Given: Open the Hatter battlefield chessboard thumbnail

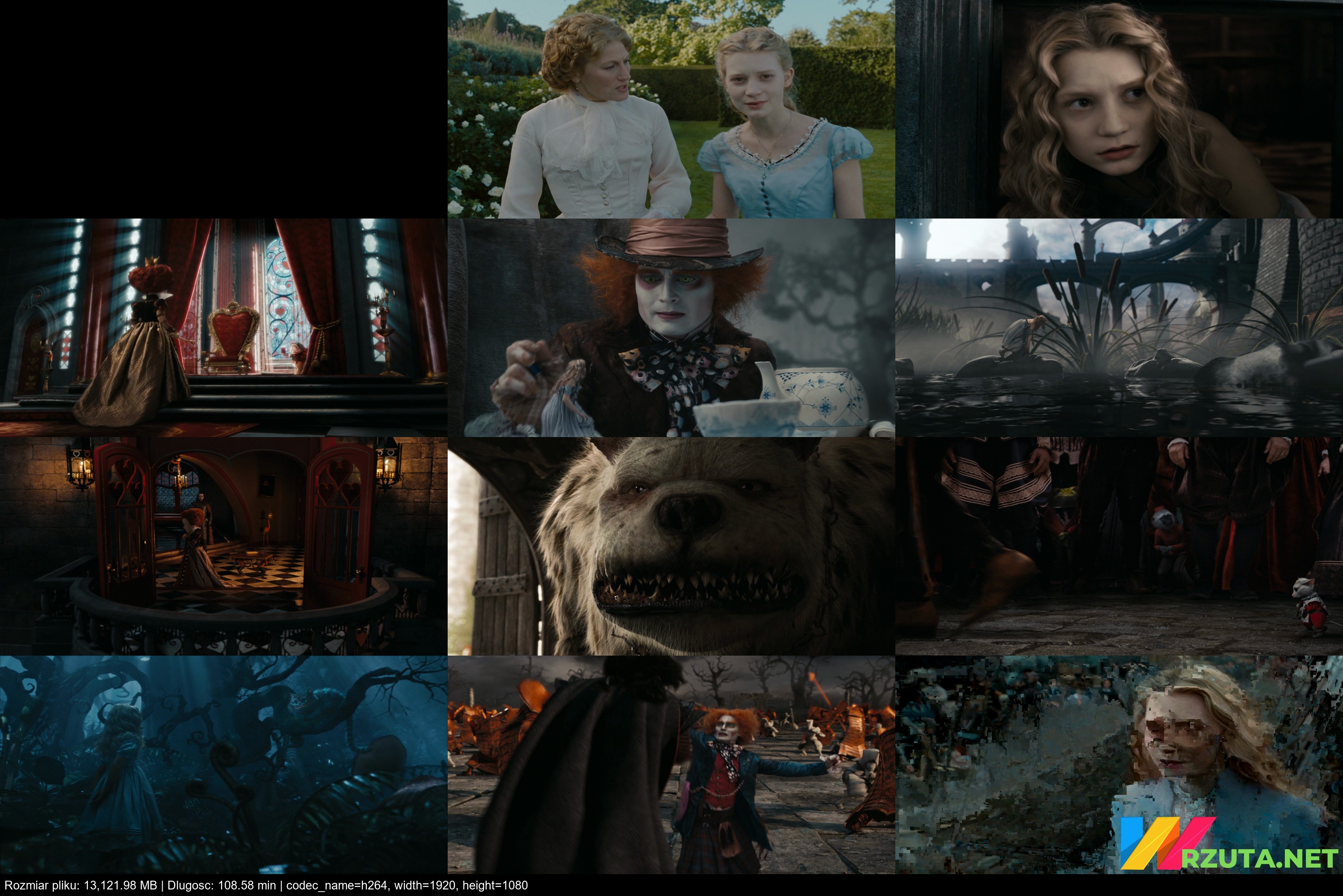Looking at the screenshot, I should coord(671,764).
